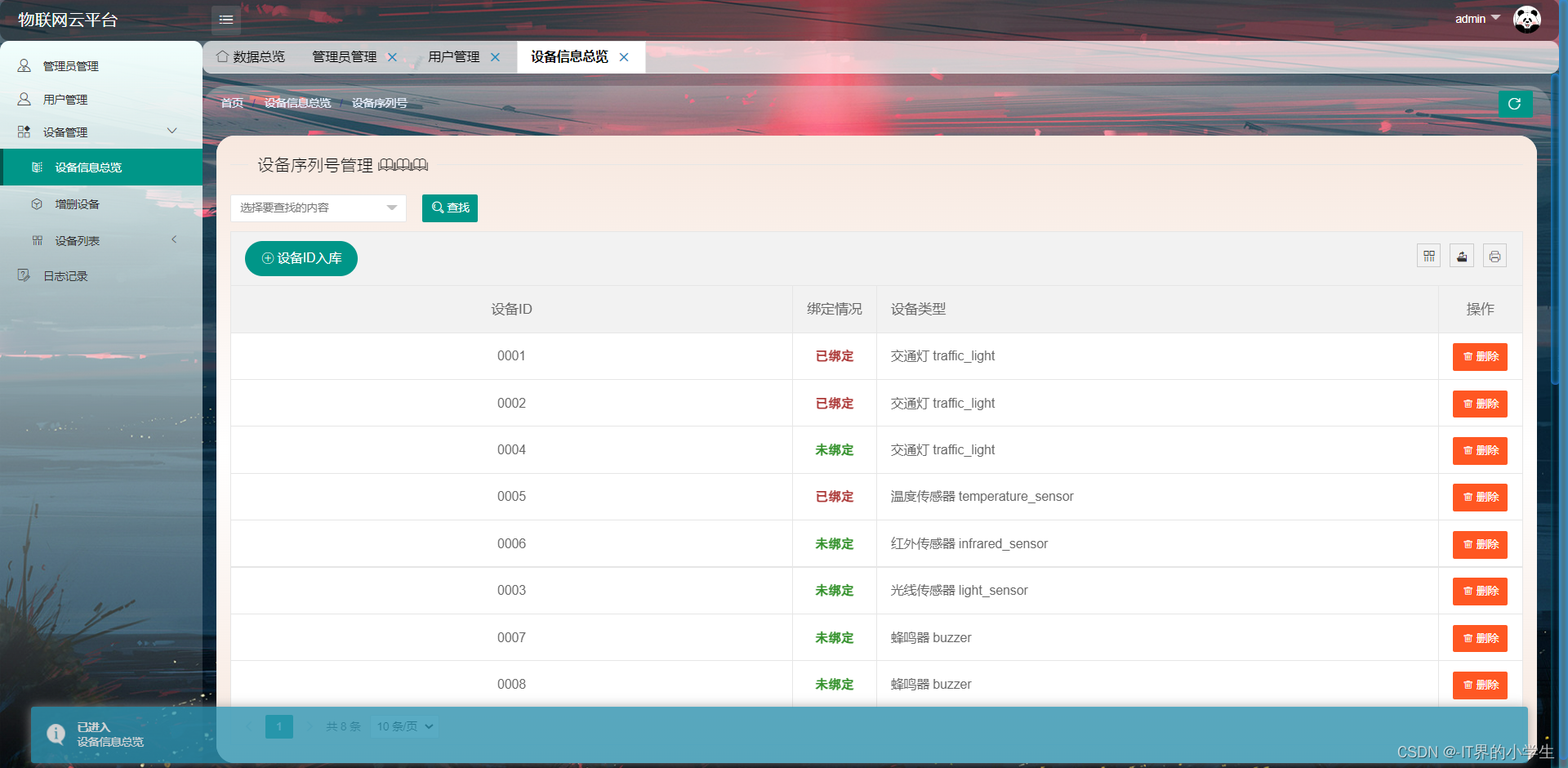Open 日志记录 in the sidebar
Viewport: 1568px width, 768px height.
tap(101, 276)
